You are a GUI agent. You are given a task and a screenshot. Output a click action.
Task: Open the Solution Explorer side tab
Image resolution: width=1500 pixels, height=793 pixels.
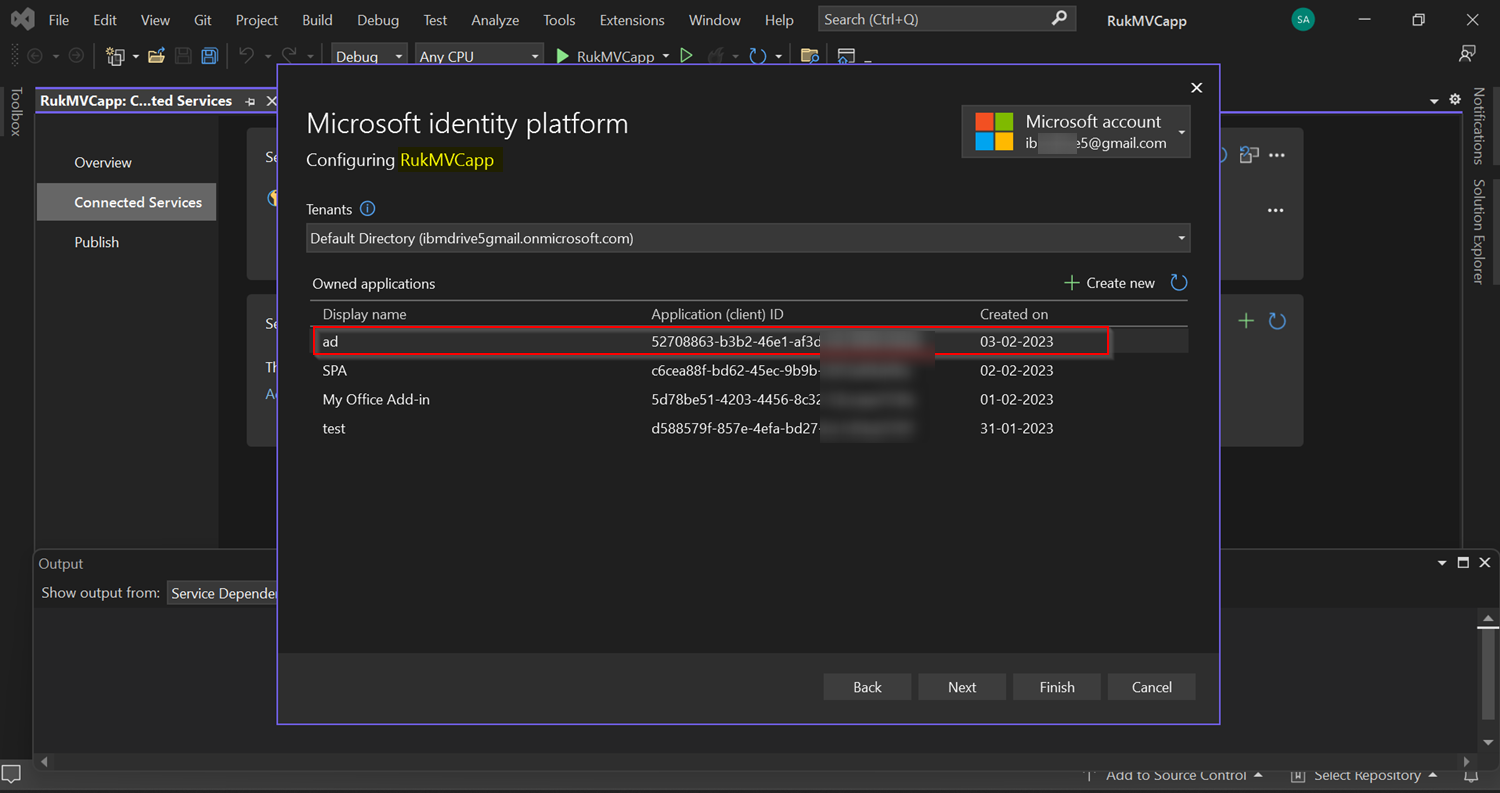tap(1478, 232)
